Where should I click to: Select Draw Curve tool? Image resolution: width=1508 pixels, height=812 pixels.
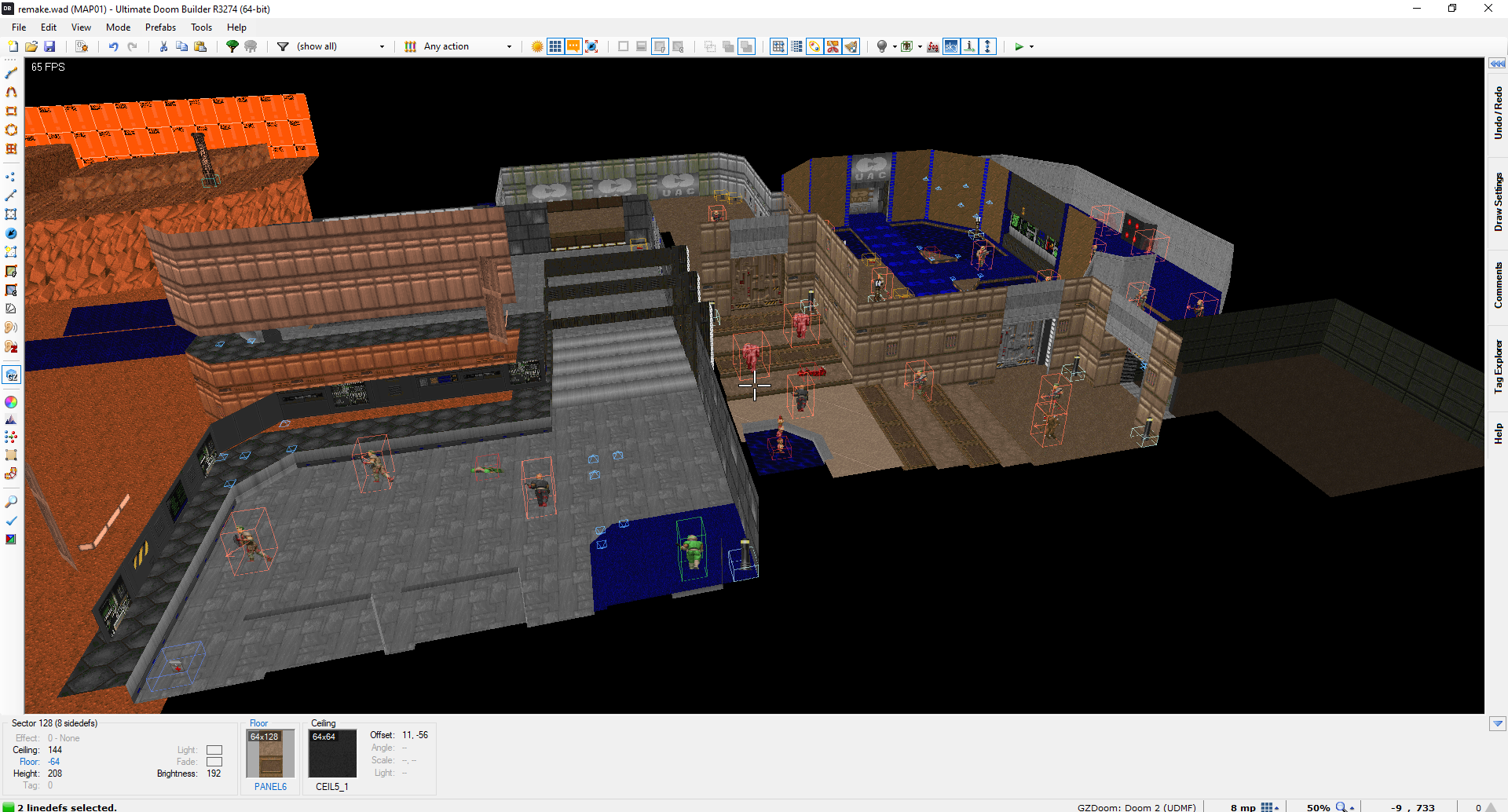click(x=11, y=92)
